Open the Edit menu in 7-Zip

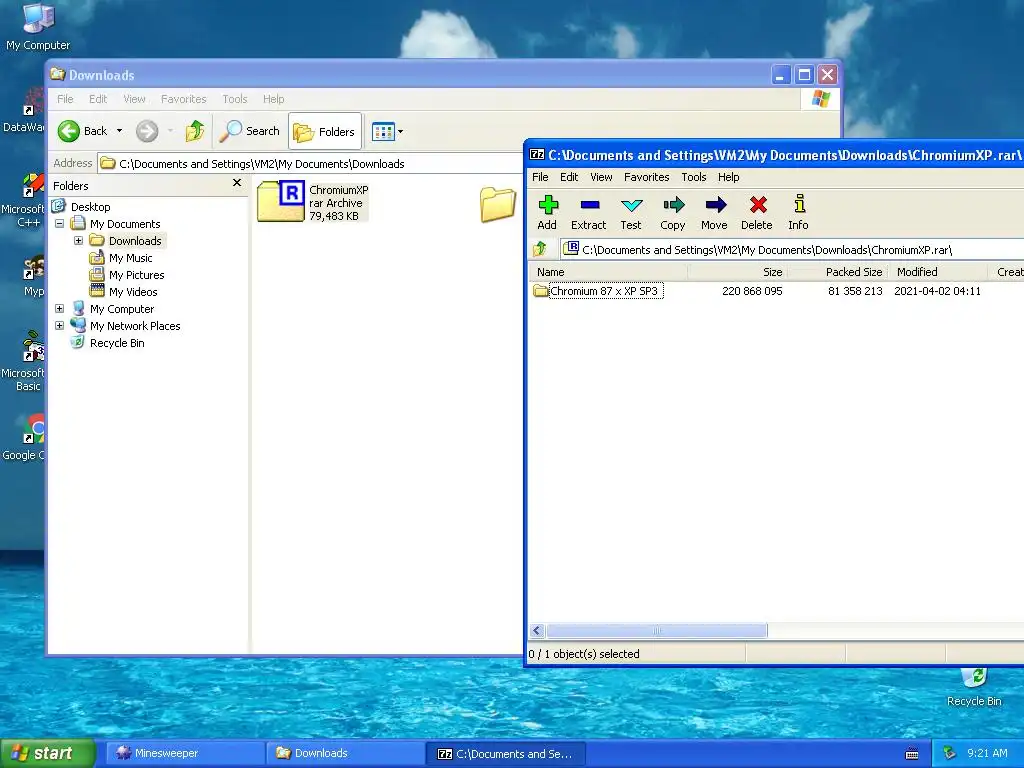tap(569, 177)
